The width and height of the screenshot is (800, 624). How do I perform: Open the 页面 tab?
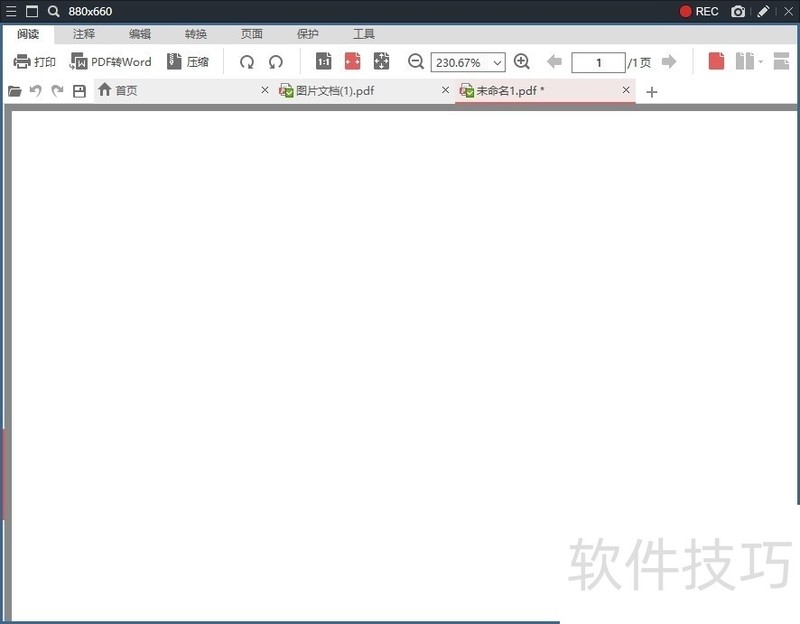click(252, 34)
